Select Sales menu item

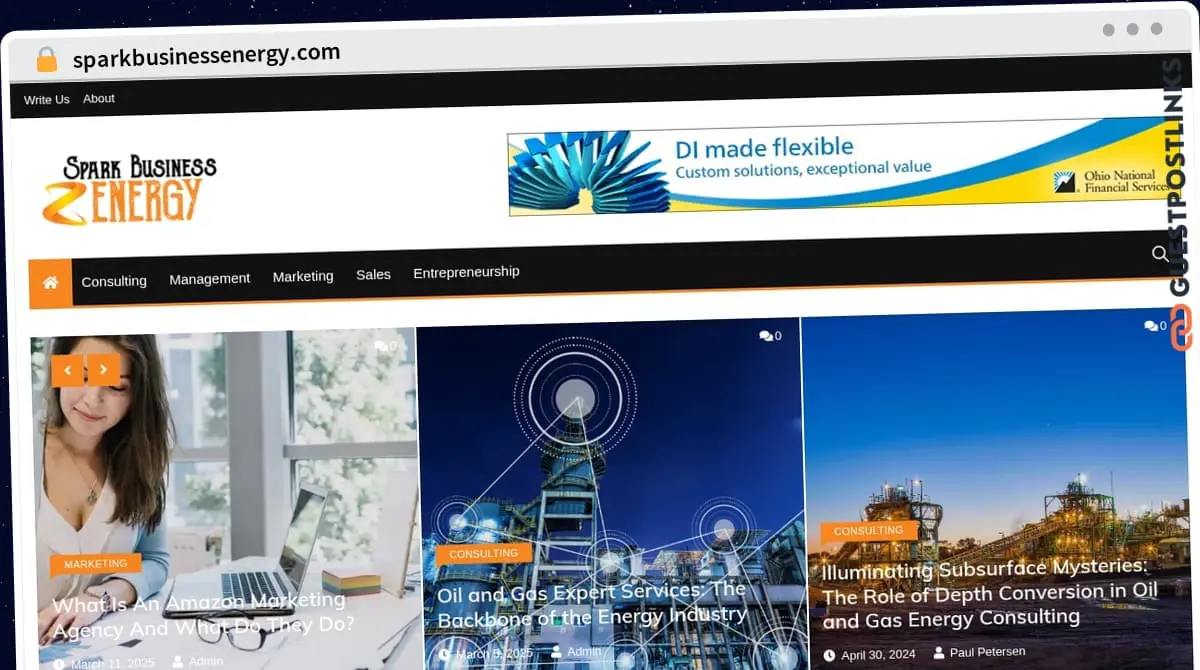(373, 274)
